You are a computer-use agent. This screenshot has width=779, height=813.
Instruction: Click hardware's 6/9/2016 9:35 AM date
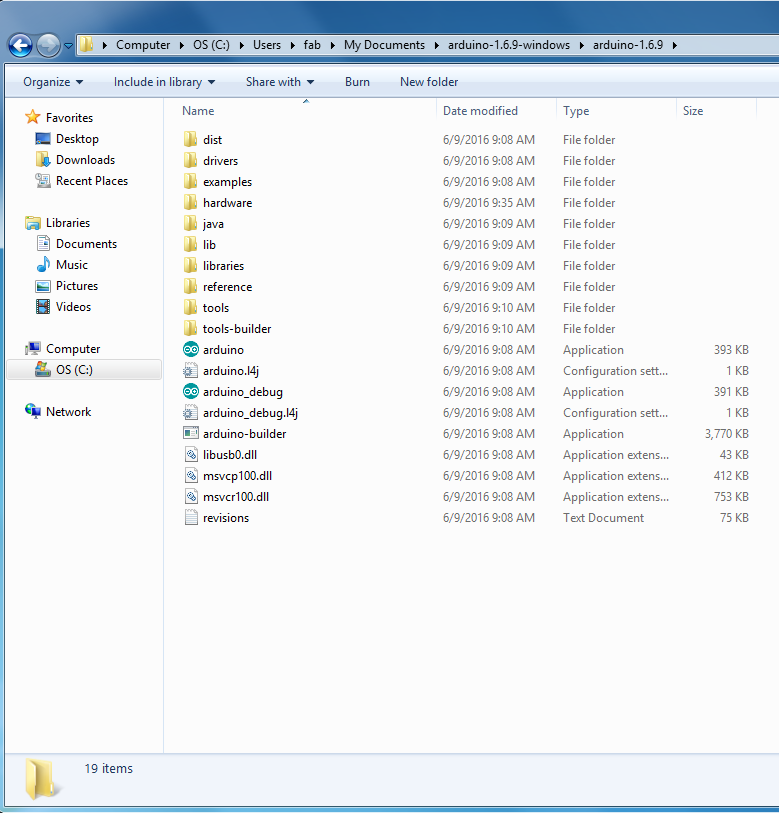coord(489,203)
